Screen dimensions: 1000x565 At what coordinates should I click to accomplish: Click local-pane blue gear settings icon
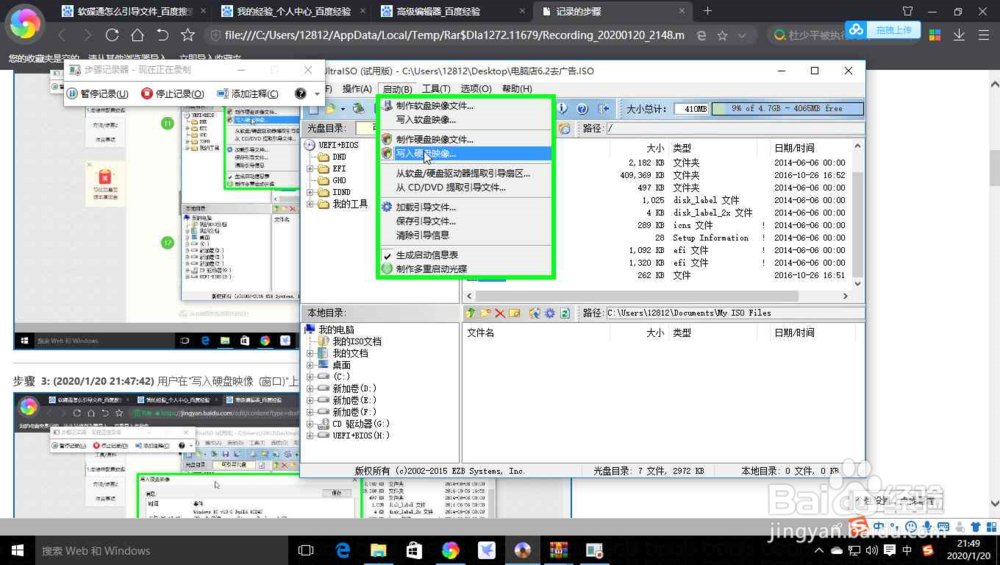coord(550,313)
